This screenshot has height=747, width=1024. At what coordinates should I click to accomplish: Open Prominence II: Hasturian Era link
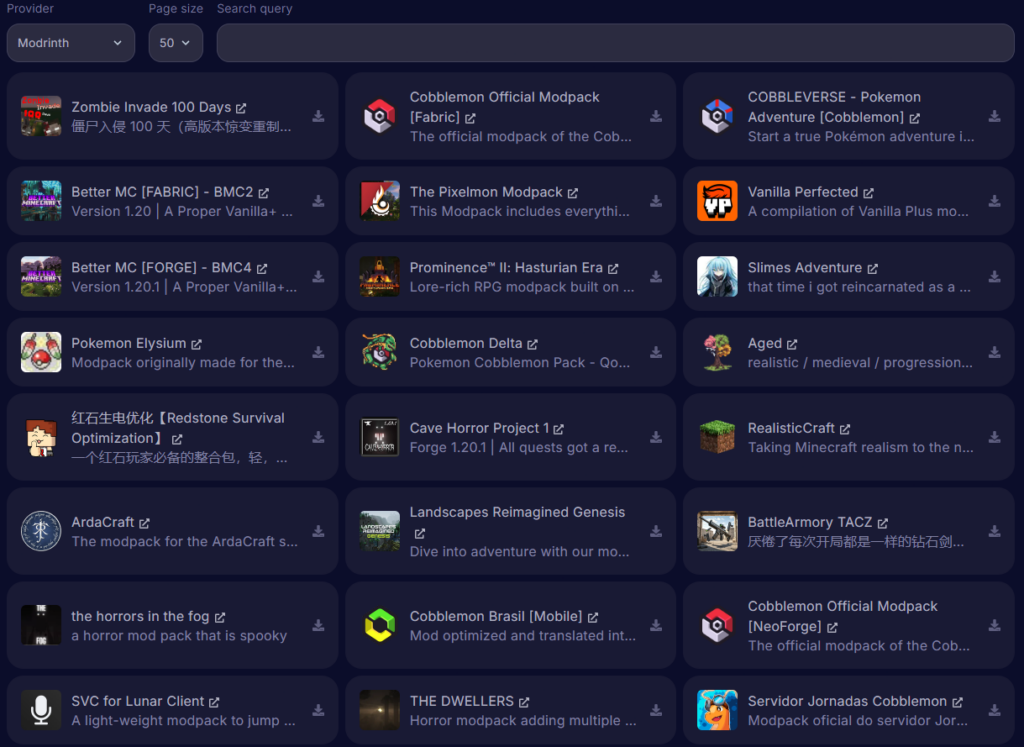pos(506,268)
